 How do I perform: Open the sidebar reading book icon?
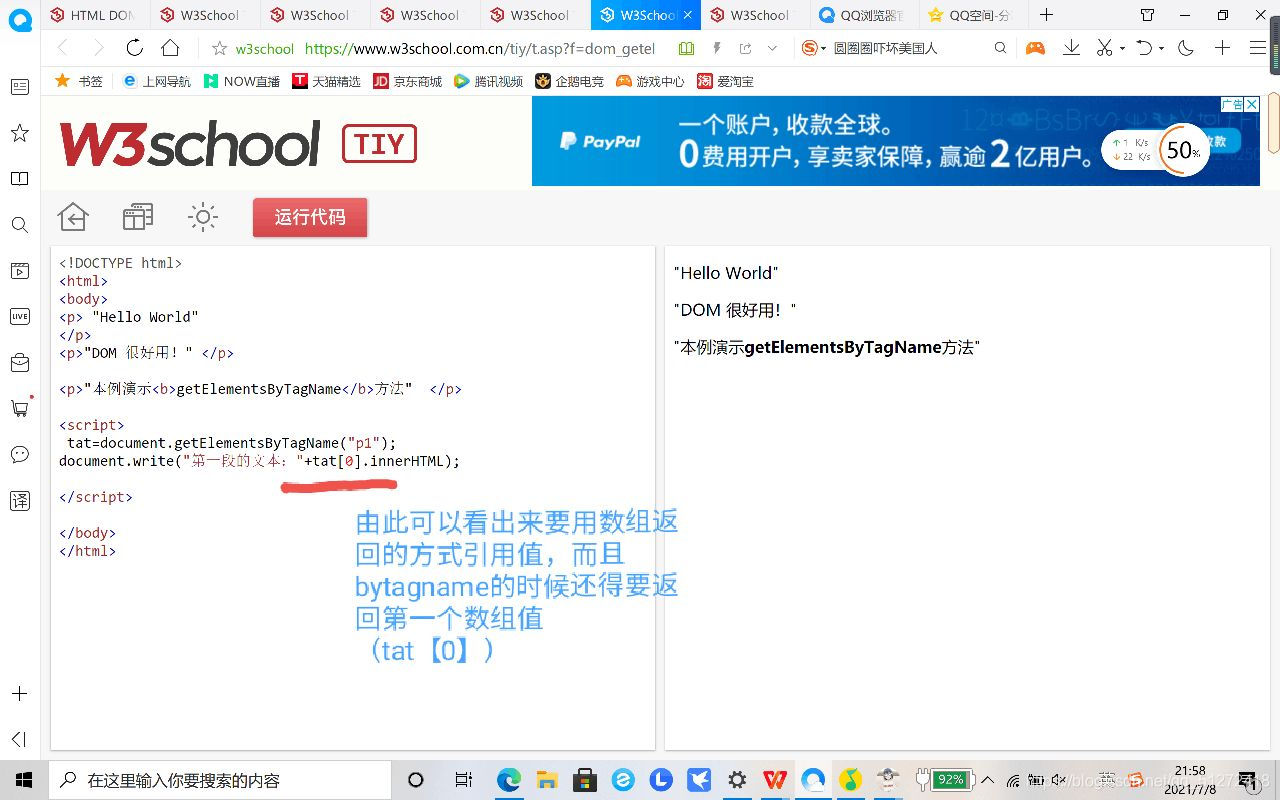click(19, 179)
